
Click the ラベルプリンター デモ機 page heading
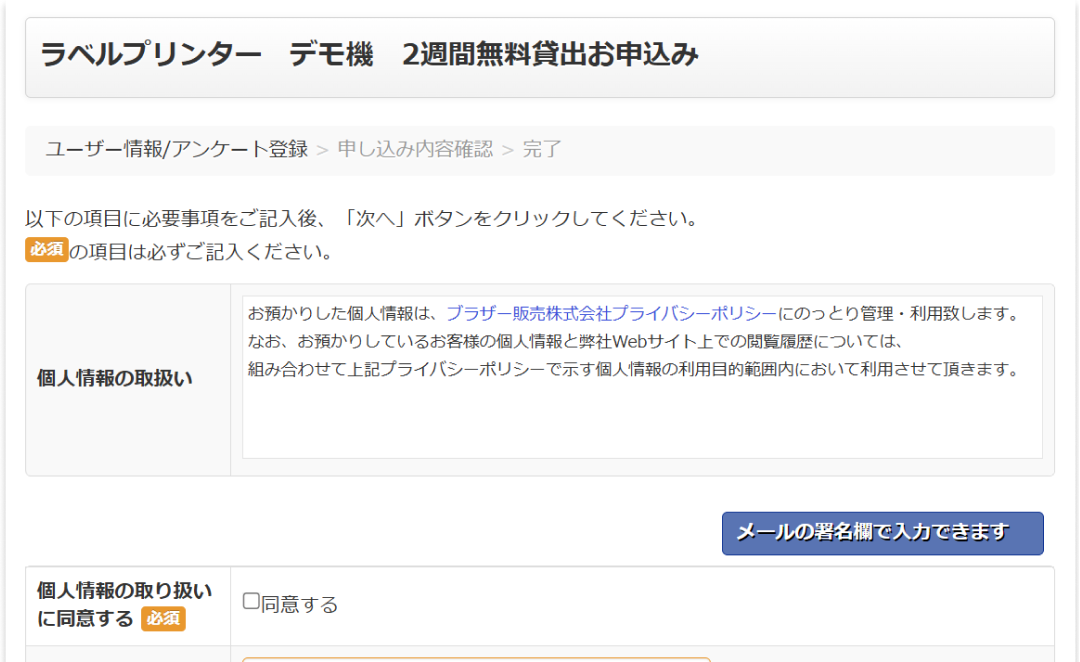[369, 55]
